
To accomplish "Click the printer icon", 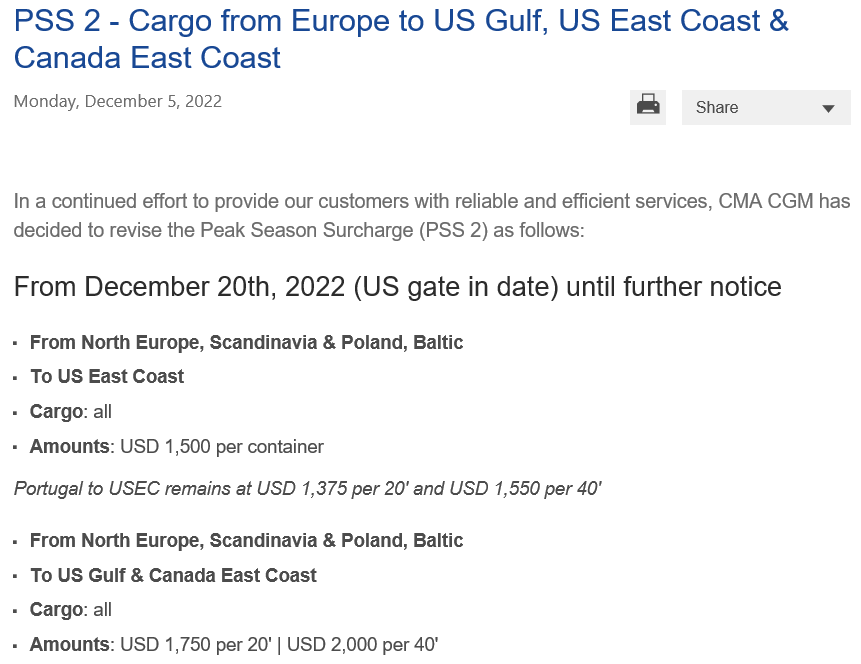I will point(647,107).
